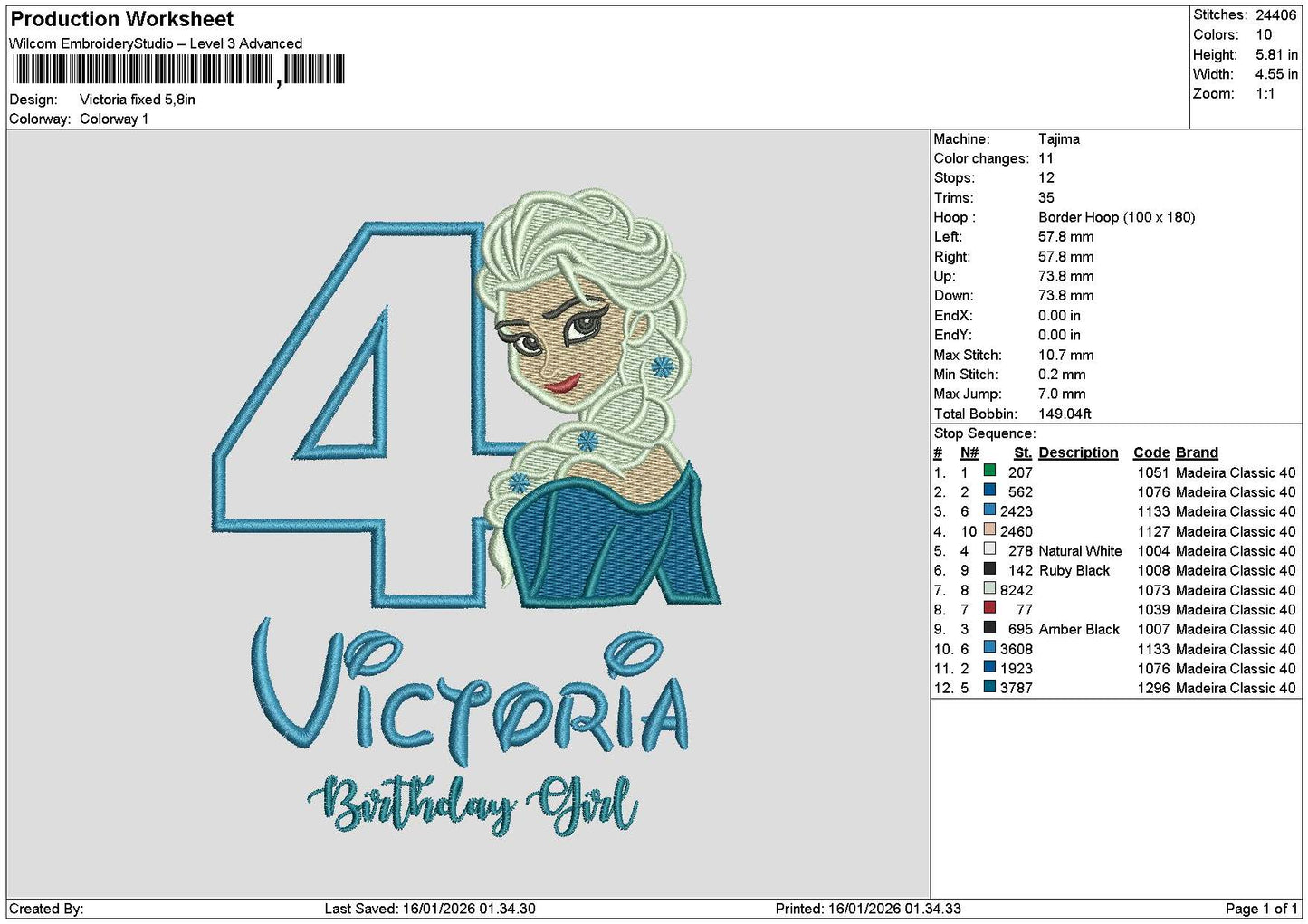
Task: Select the Natural White color swatch
Action: (989, 550)
